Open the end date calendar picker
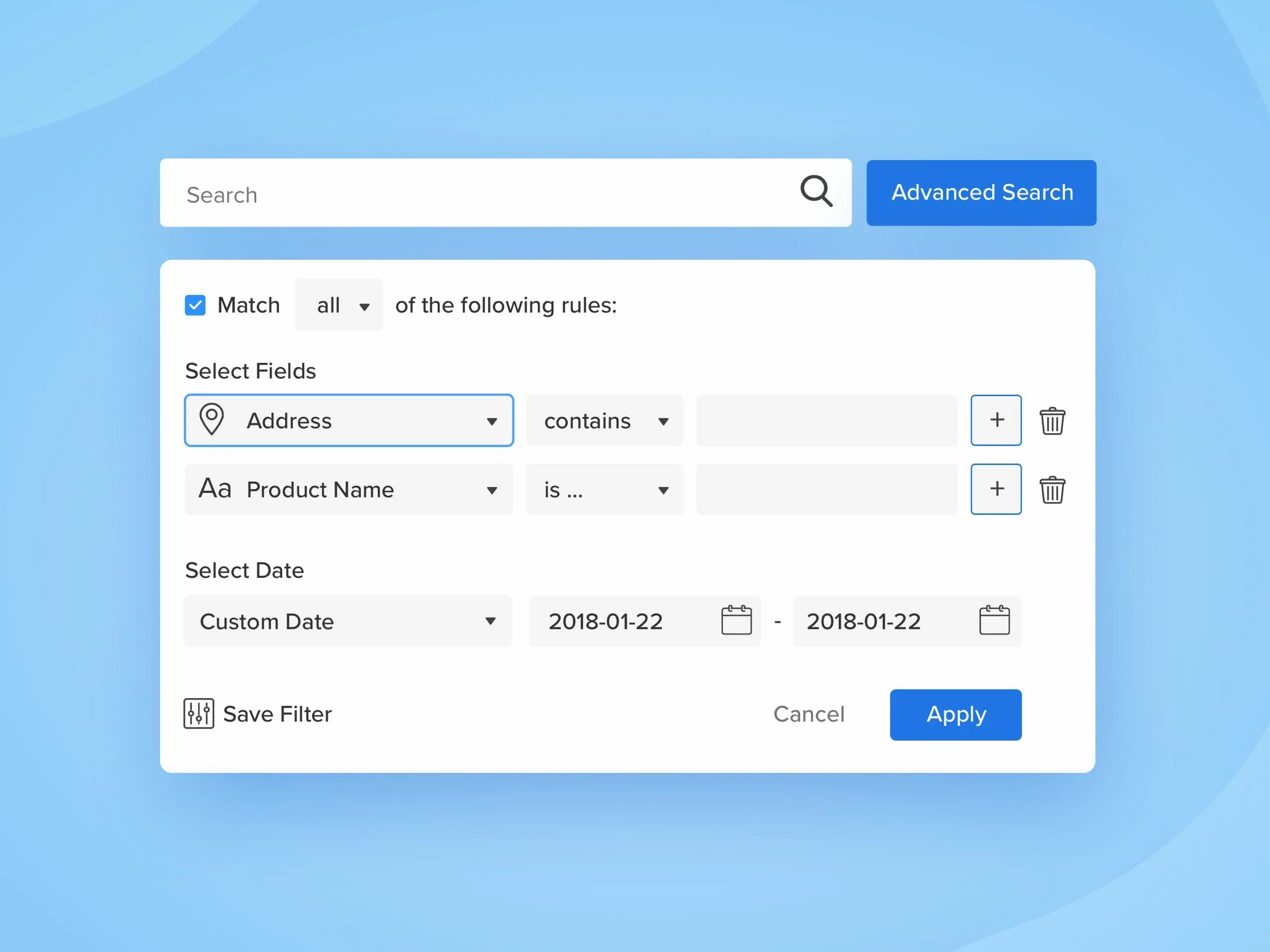 coord(994,620)
